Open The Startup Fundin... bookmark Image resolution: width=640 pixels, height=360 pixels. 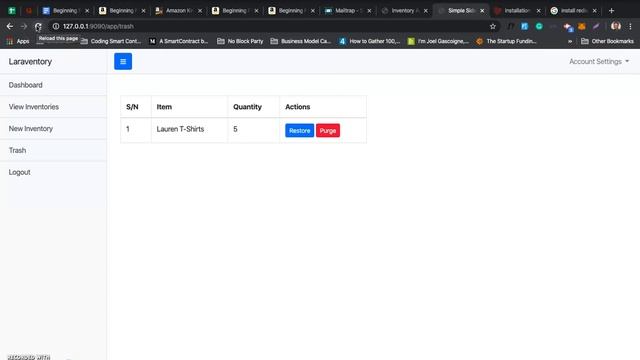(x=506, y=41)
